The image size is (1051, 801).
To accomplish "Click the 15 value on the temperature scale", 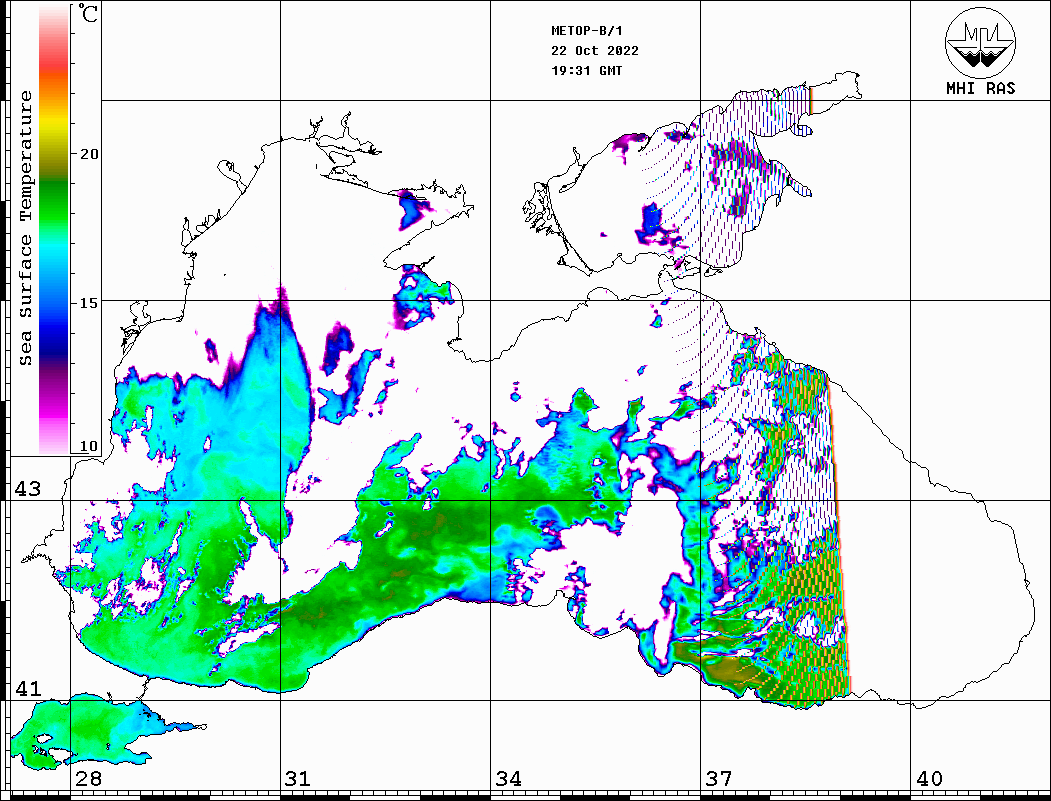I will (x=90, y=302).
